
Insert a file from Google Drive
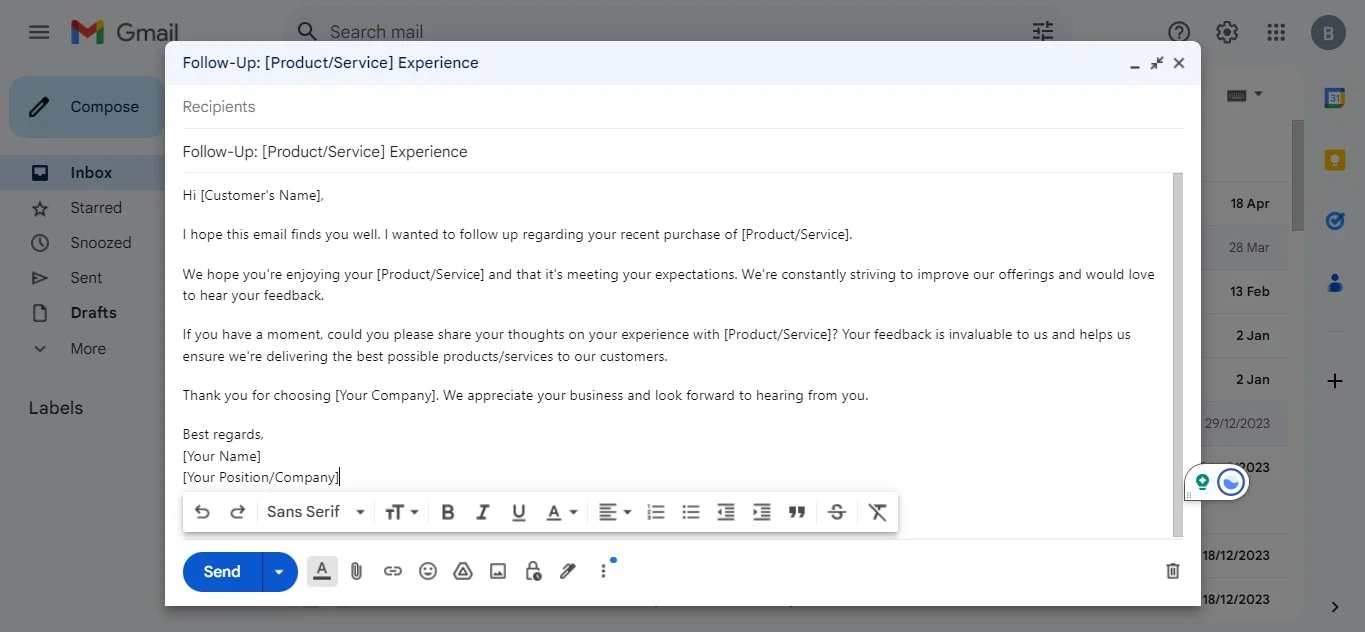click(462, 571)
